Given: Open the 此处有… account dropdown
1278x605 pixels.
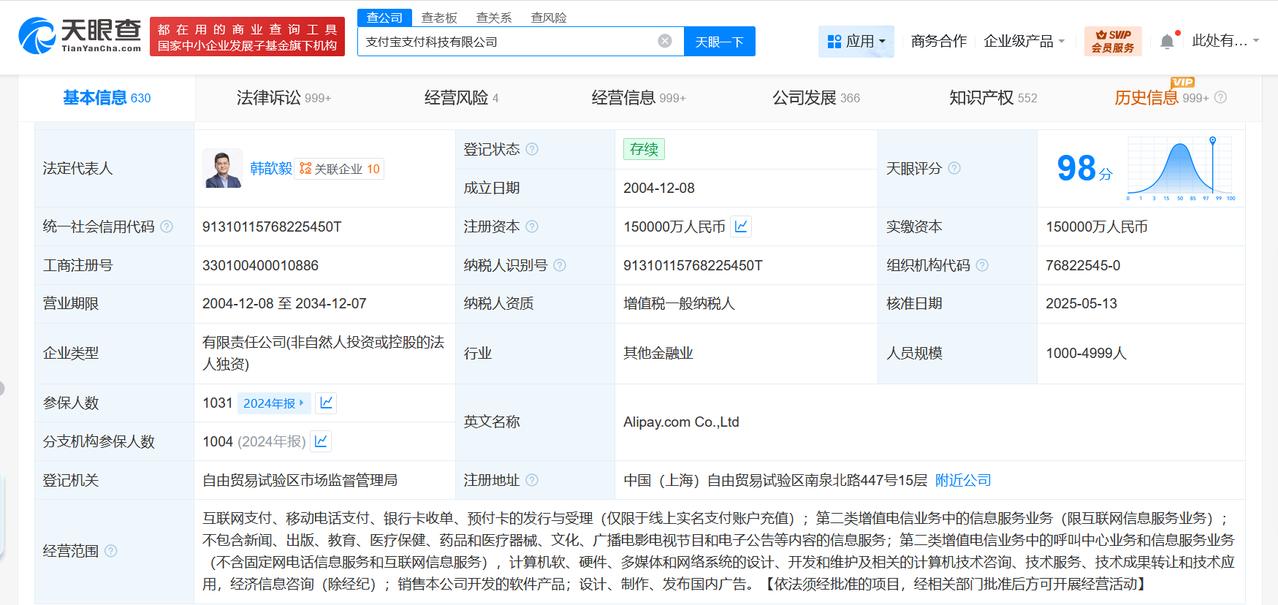Looking at the screenshot, I should (1226, 41).
